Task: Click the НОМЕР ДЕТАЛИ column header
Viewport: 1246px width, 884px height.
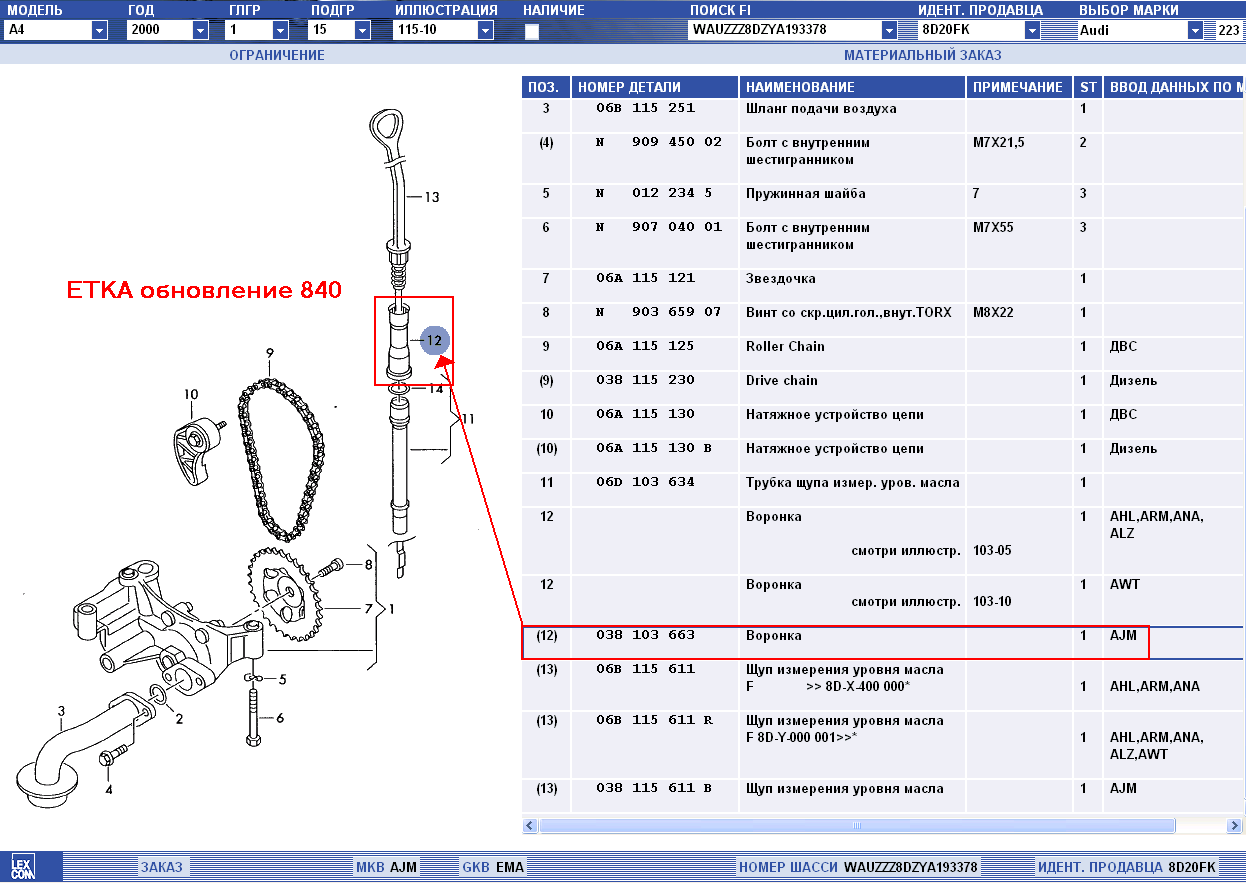Action: (655, 87)
